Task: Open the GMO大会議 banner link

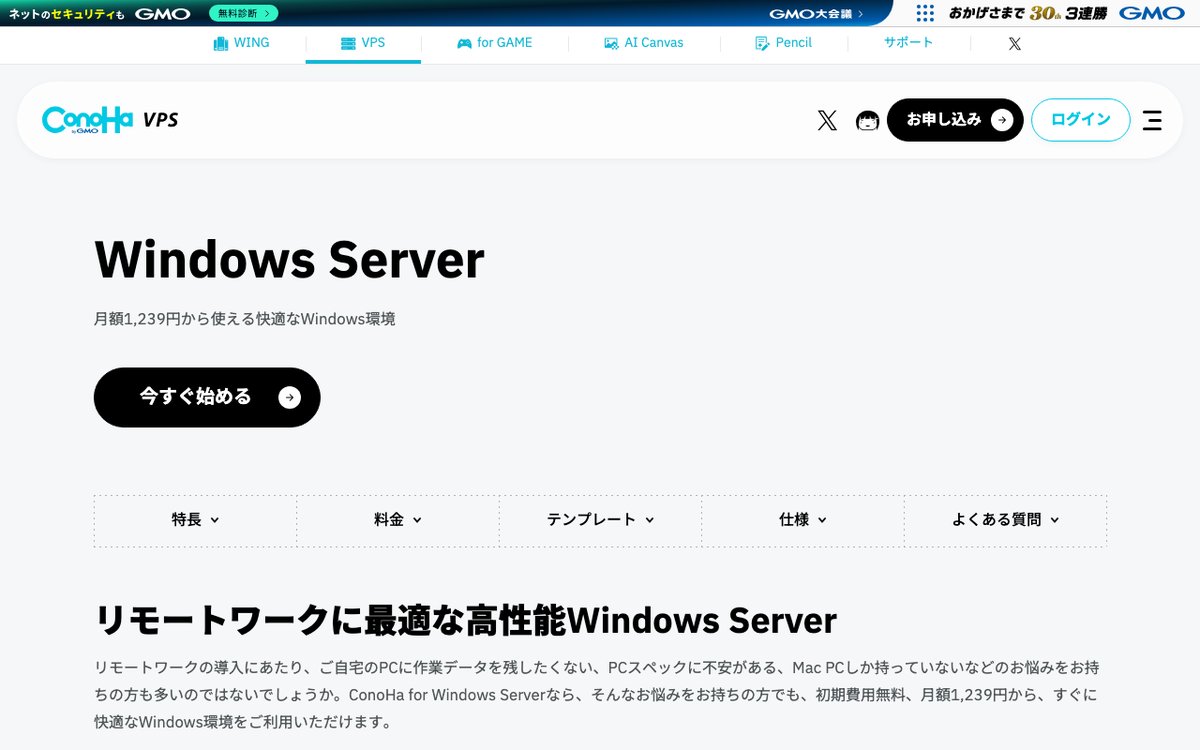Action: pyautogui.click(x=816, y=13)
